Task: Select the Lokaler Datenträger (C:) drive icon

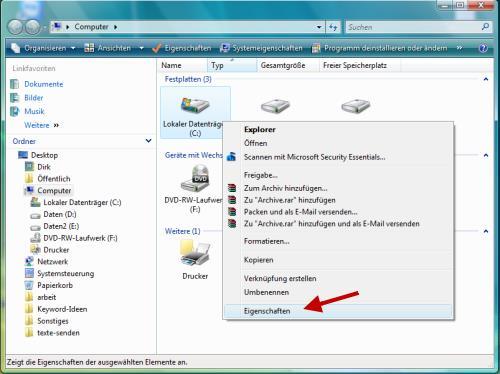Action: (195, 113)
